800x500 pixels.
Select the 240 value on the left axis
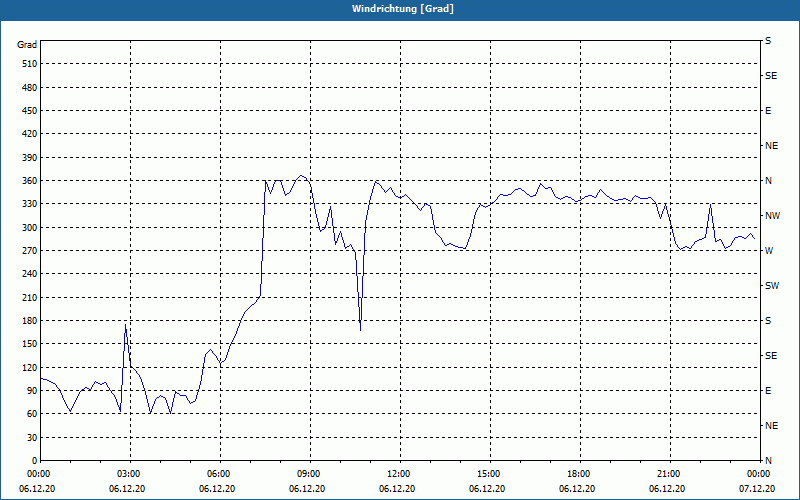pos(30,274)
